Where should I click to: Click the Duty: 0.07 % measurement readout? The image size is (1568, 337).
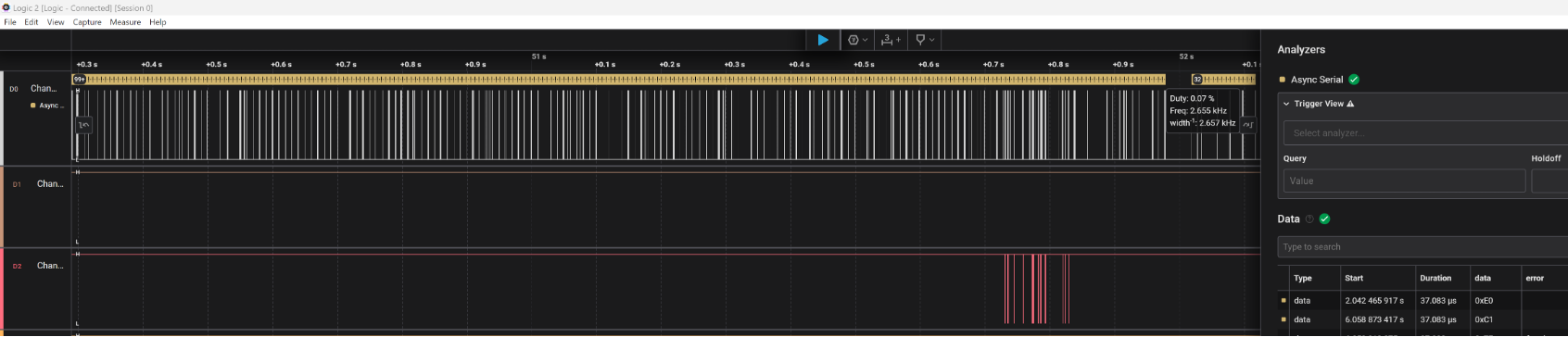[1192, 98]
